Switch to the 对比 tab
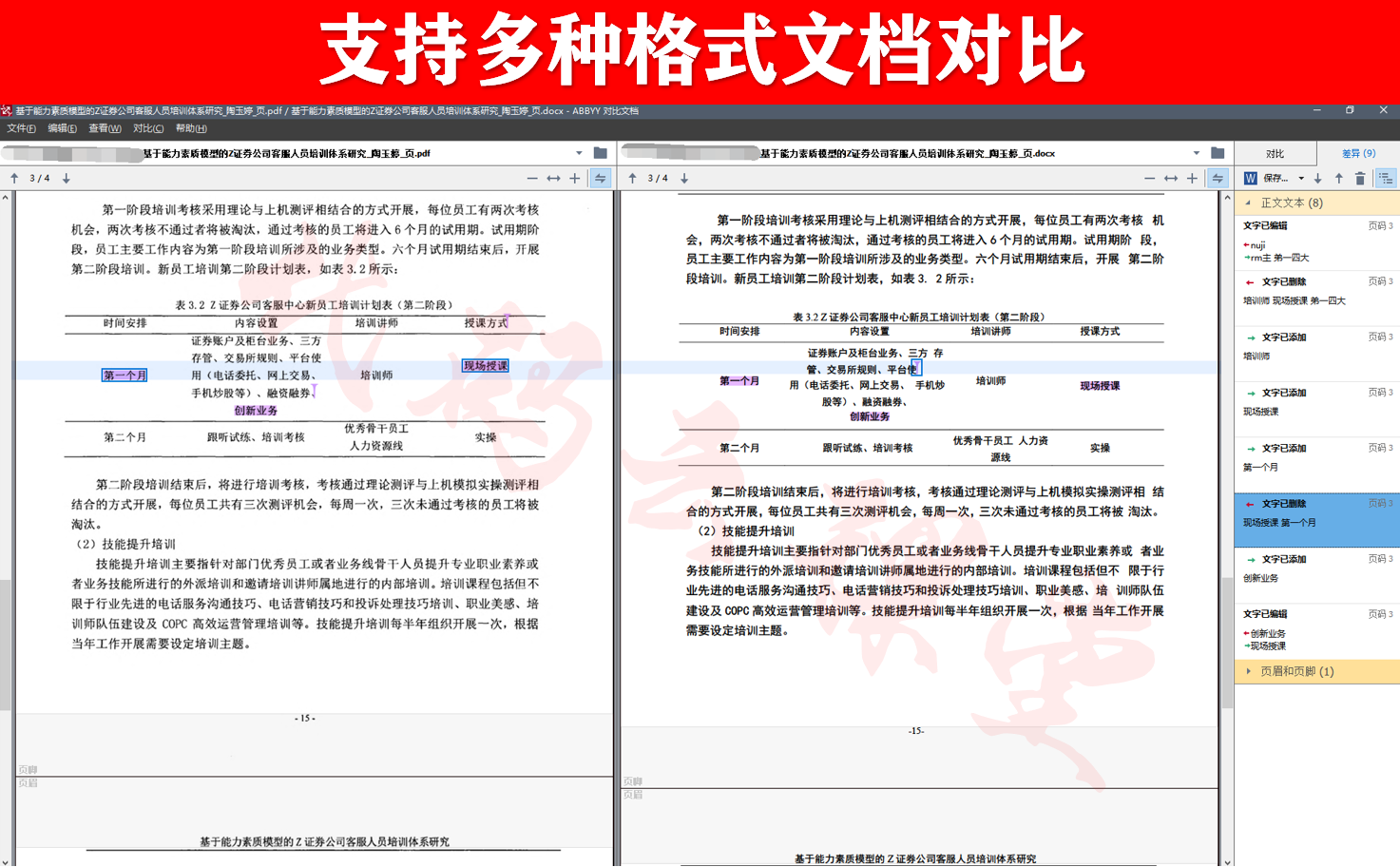 [x=1275, y=153]
